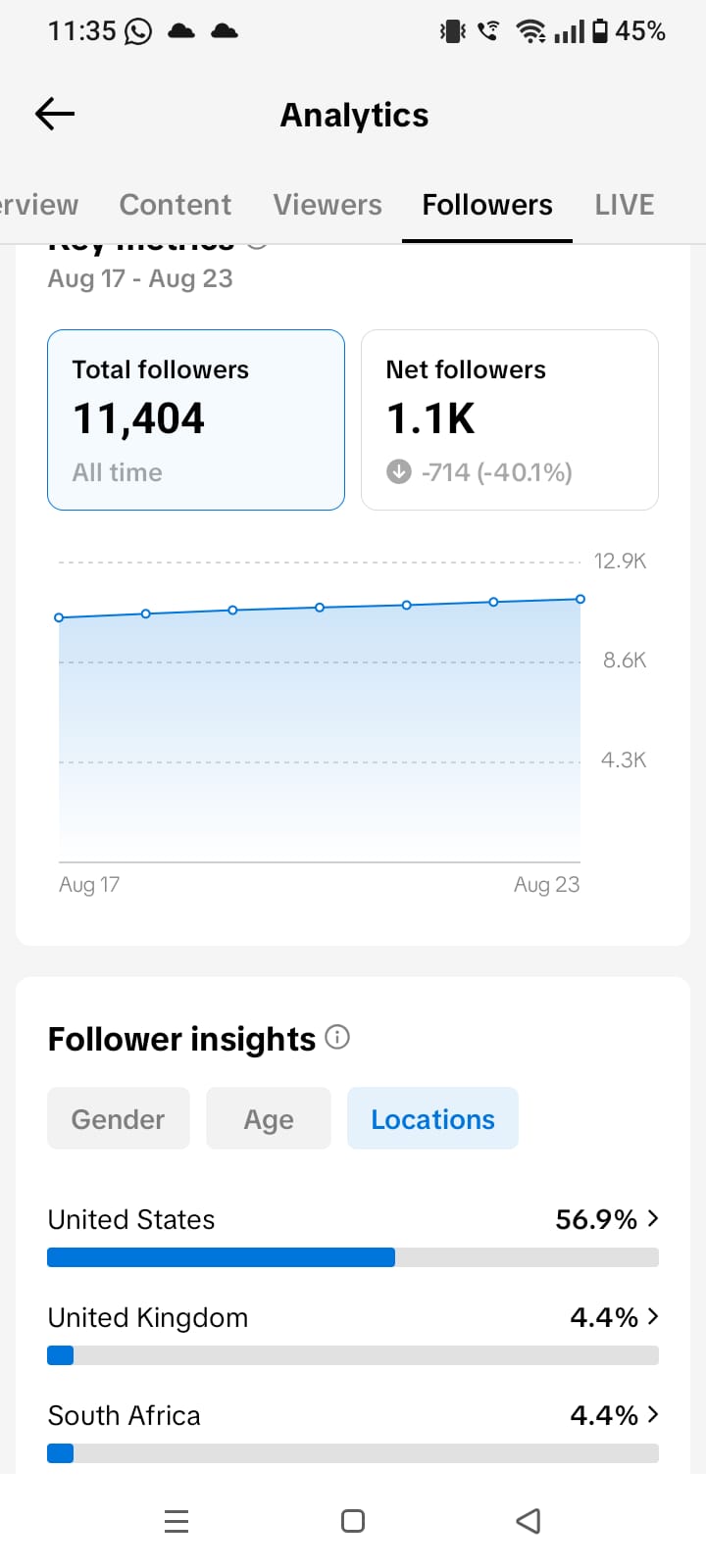Tap the Aug 23 data point on chart
The height and width of the screenshot is (1568, 706).
tap(580, 599)
